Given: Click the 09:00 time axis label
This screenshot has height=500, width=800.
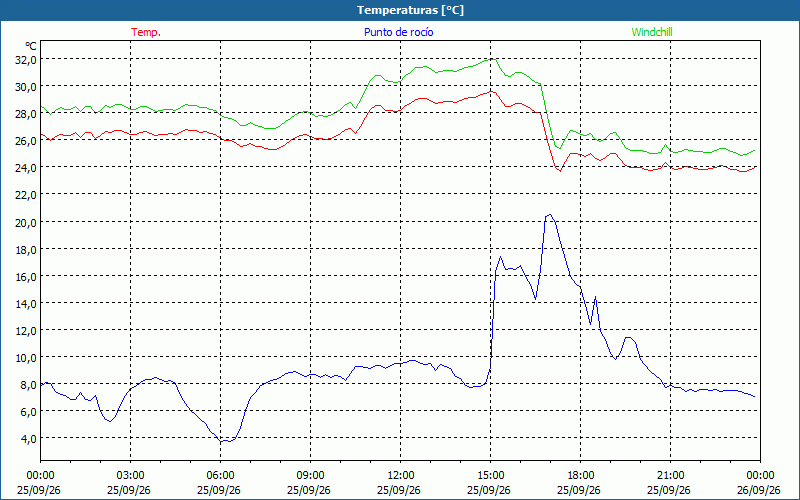Looking at the screenshot, I should (x=310, y=476).
